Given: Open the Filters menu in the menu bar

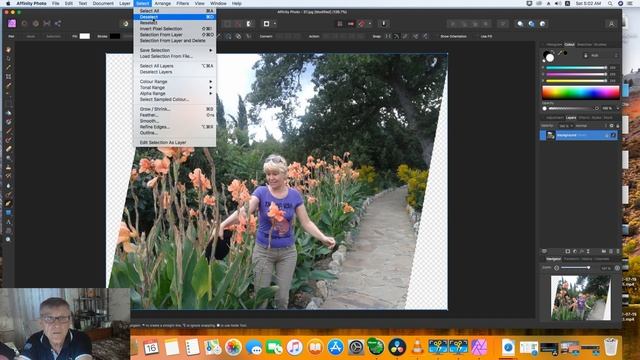Looking at the screenshot, I should (182, 3).
